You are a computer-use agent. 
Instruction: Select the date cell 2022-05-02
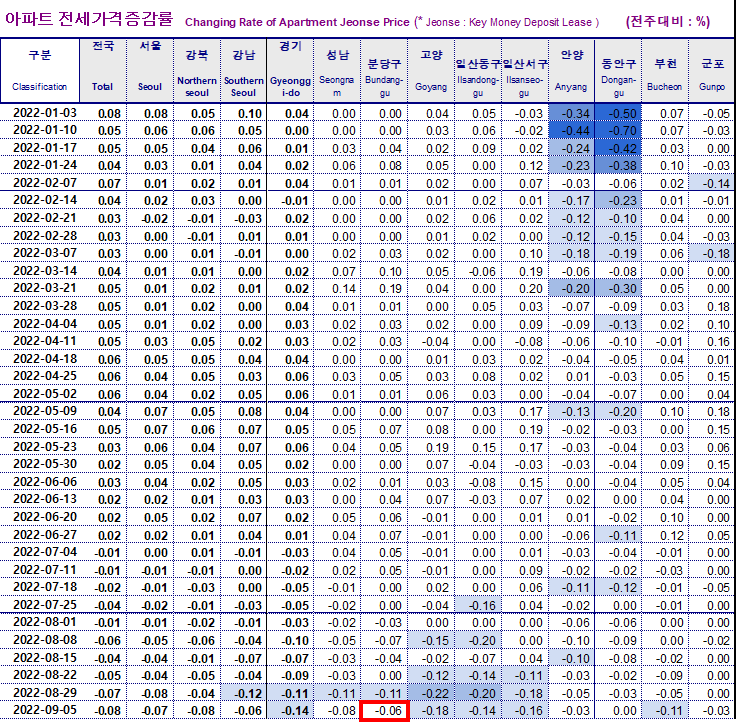coord(40,394)
